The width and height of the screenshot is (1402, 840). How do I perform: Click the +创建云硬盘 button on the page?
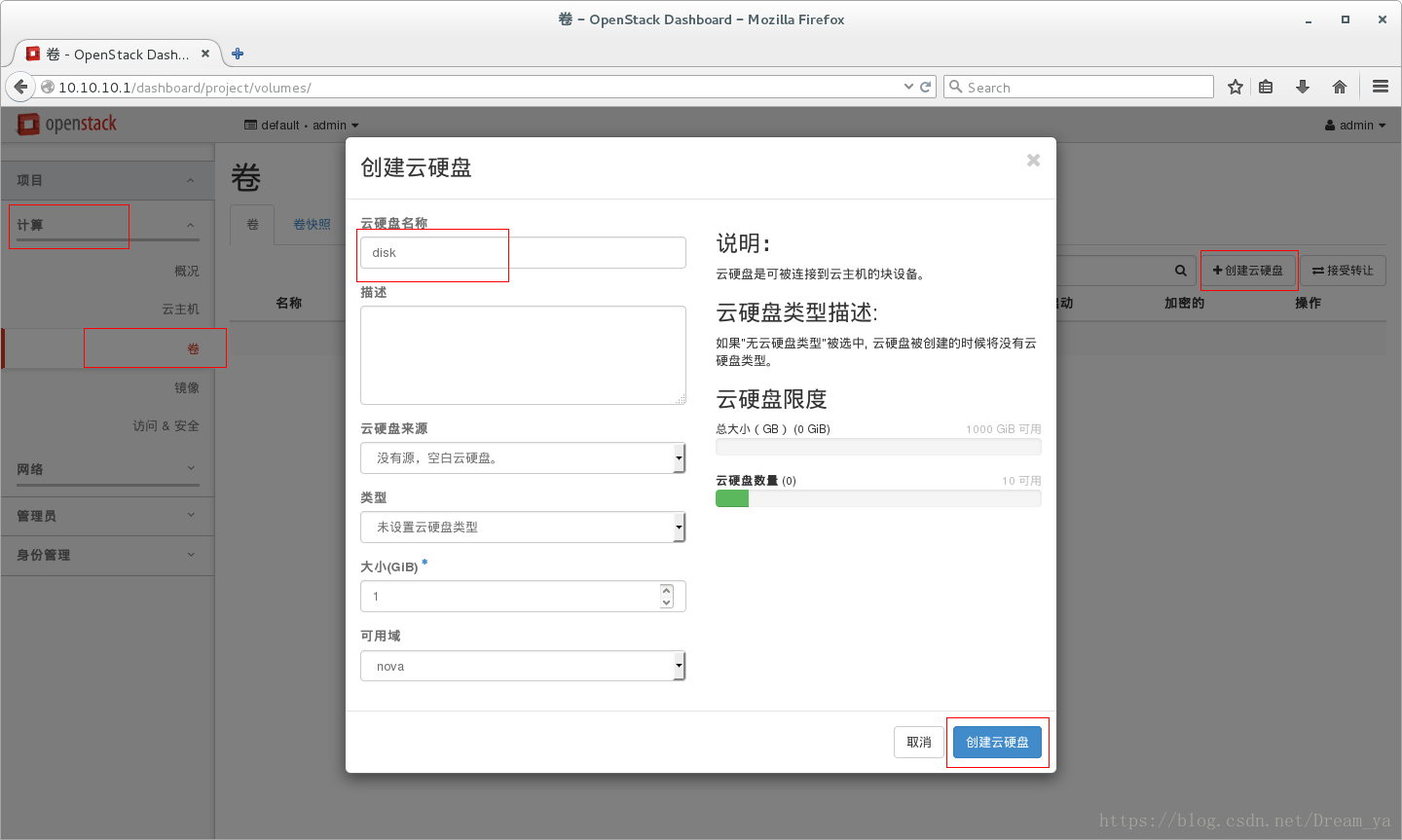1247,271
